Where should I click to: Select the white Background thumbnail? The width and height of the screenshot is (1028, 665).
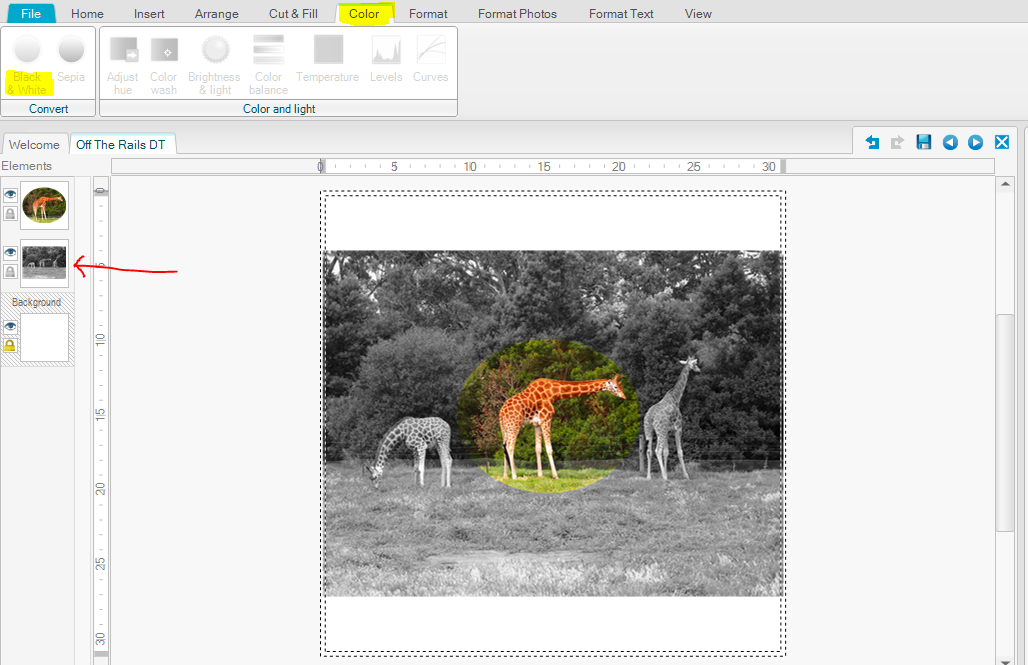click(44, 337)
